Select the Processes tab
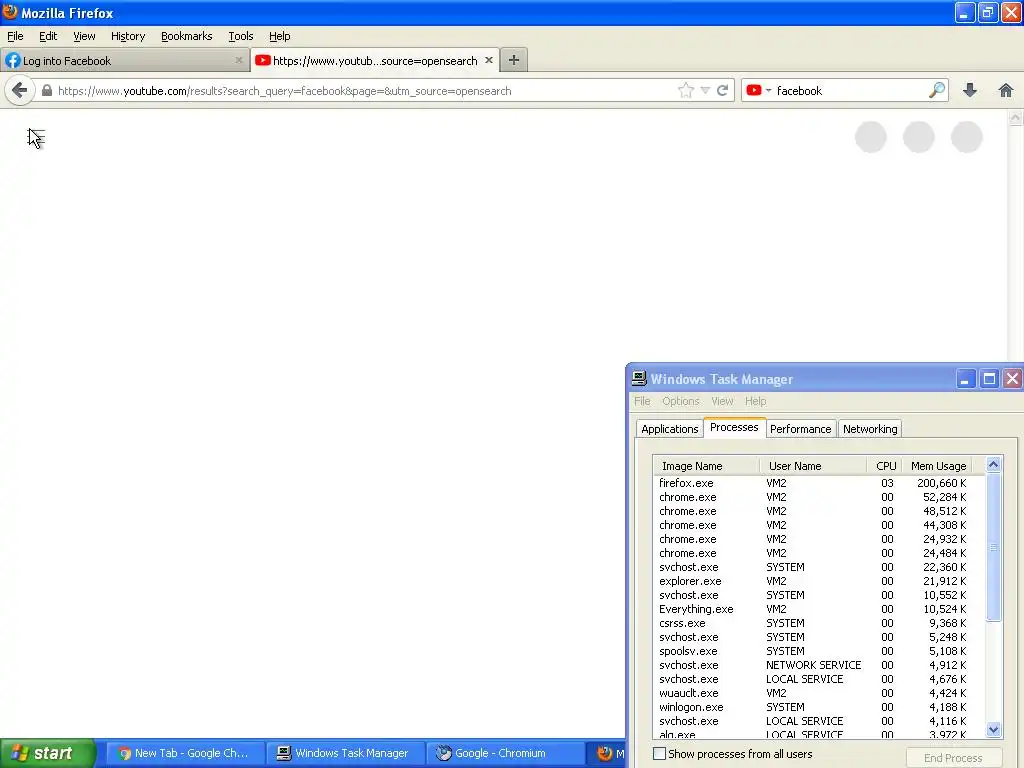This screenshot has width=1024, height=768. pyautogui.click(x=734, y=427)
